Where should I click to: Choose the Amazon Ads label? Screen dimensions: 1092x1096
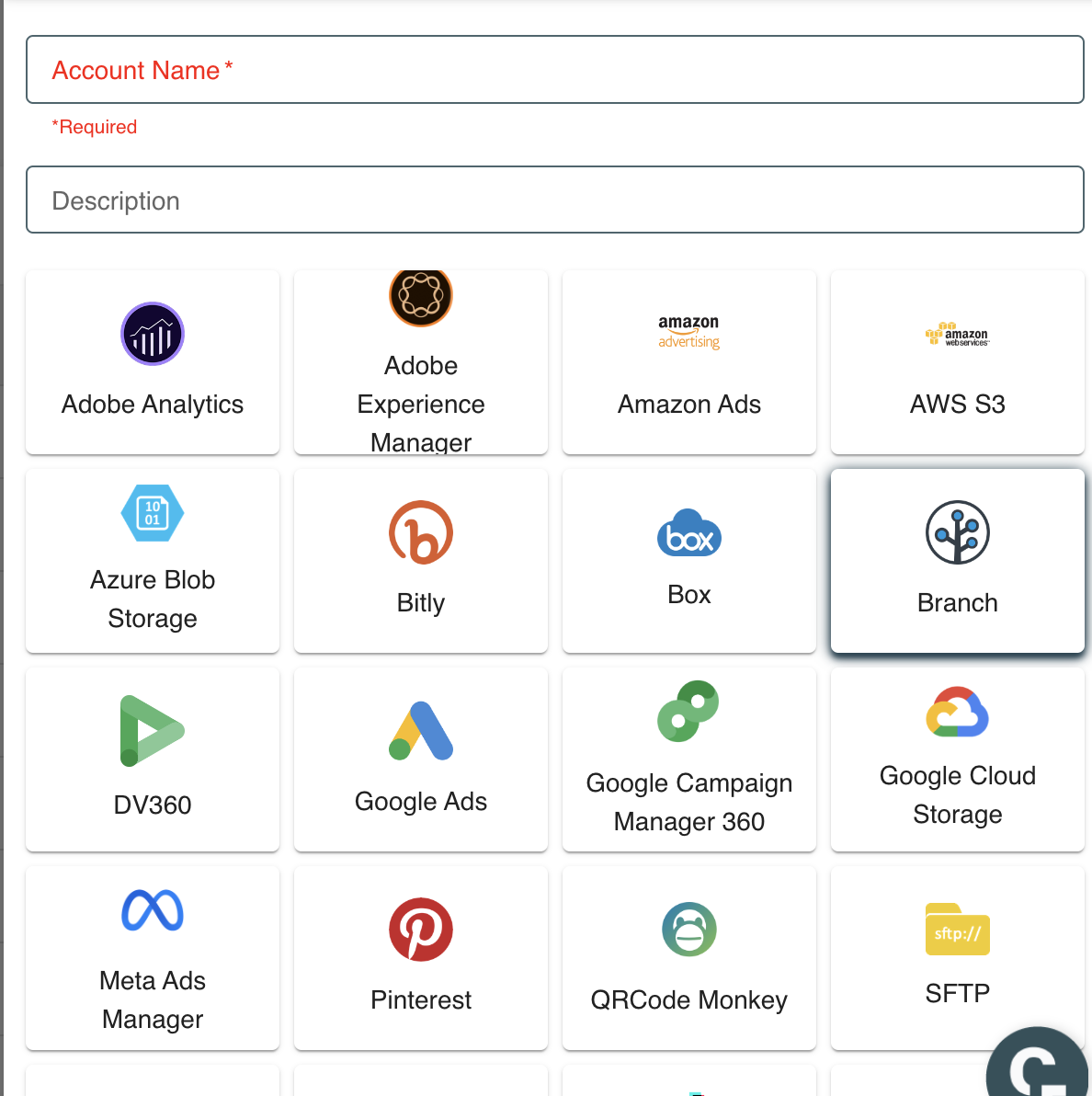pos(688,404)
